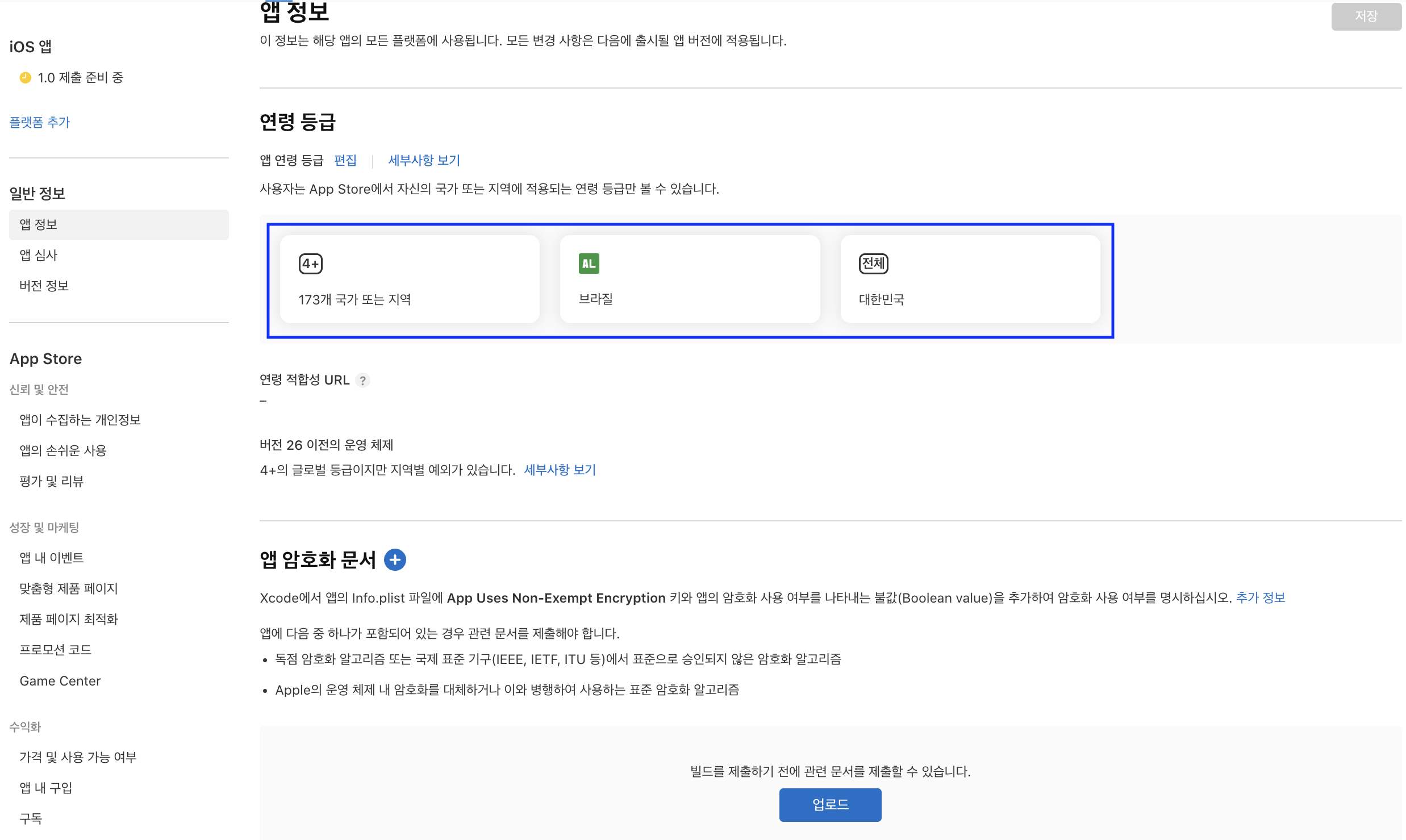Click the 전체 badge on the 대한민국 card
This screenshot has width=1406, height=840.
(873, 264)
